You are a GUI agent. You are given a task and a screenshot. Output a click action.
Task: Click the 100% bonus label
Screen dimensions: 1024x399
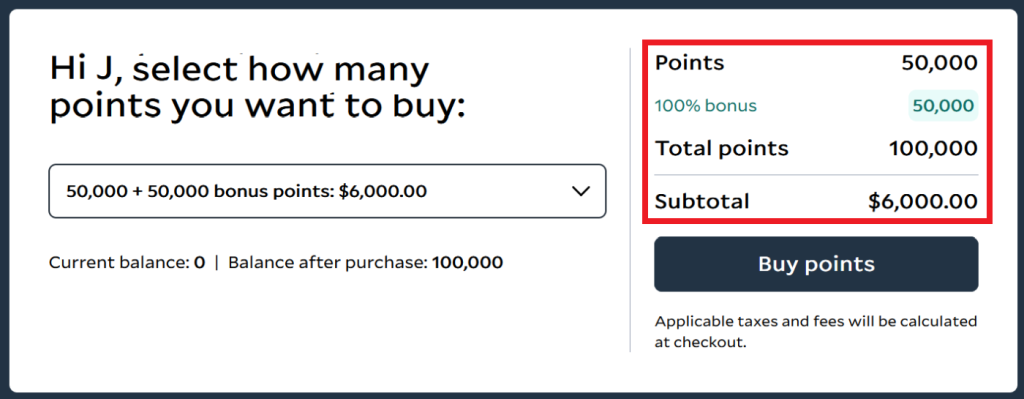706,106
